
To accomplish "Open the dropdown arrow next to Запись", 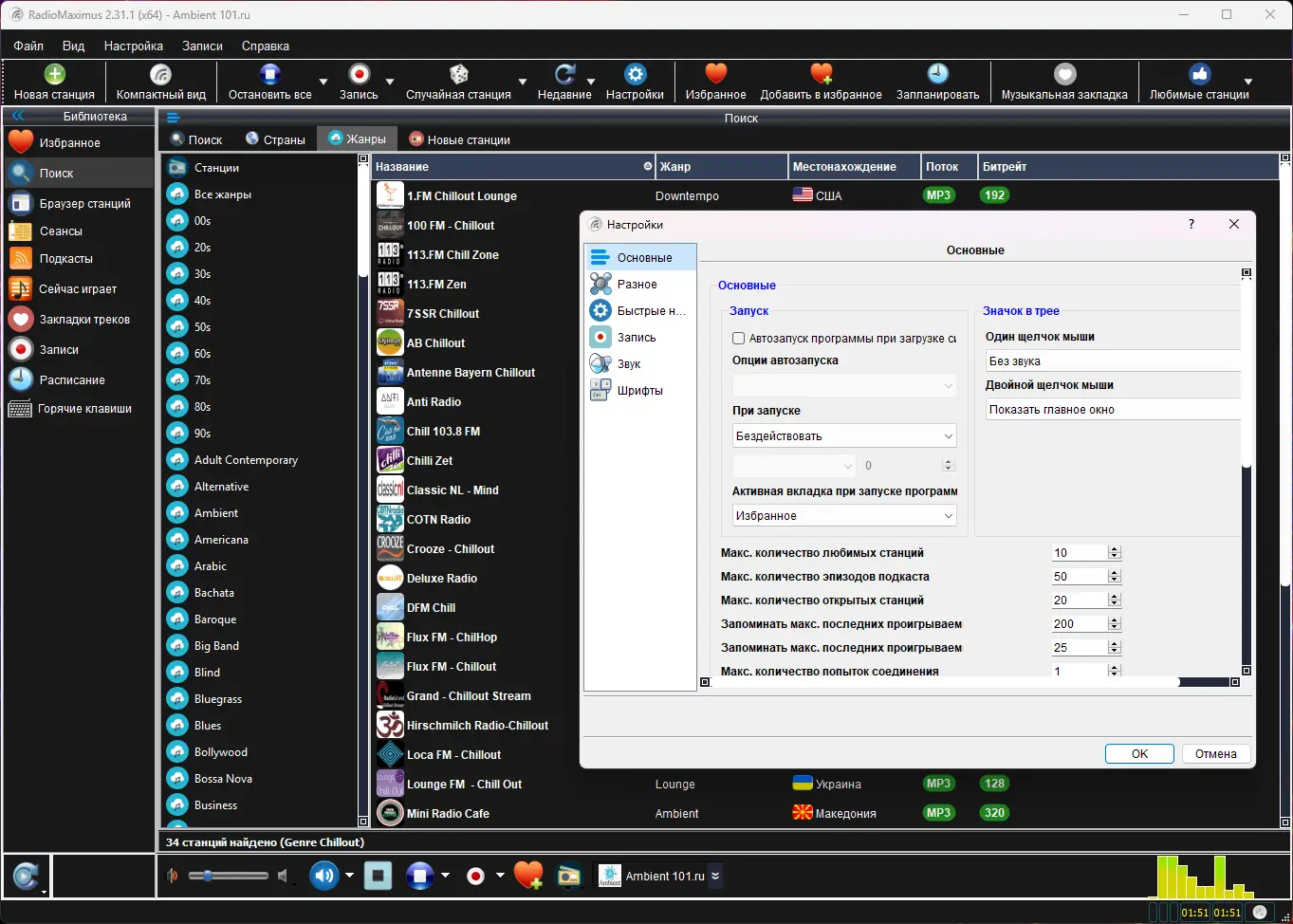I will (x=389, y=82).
